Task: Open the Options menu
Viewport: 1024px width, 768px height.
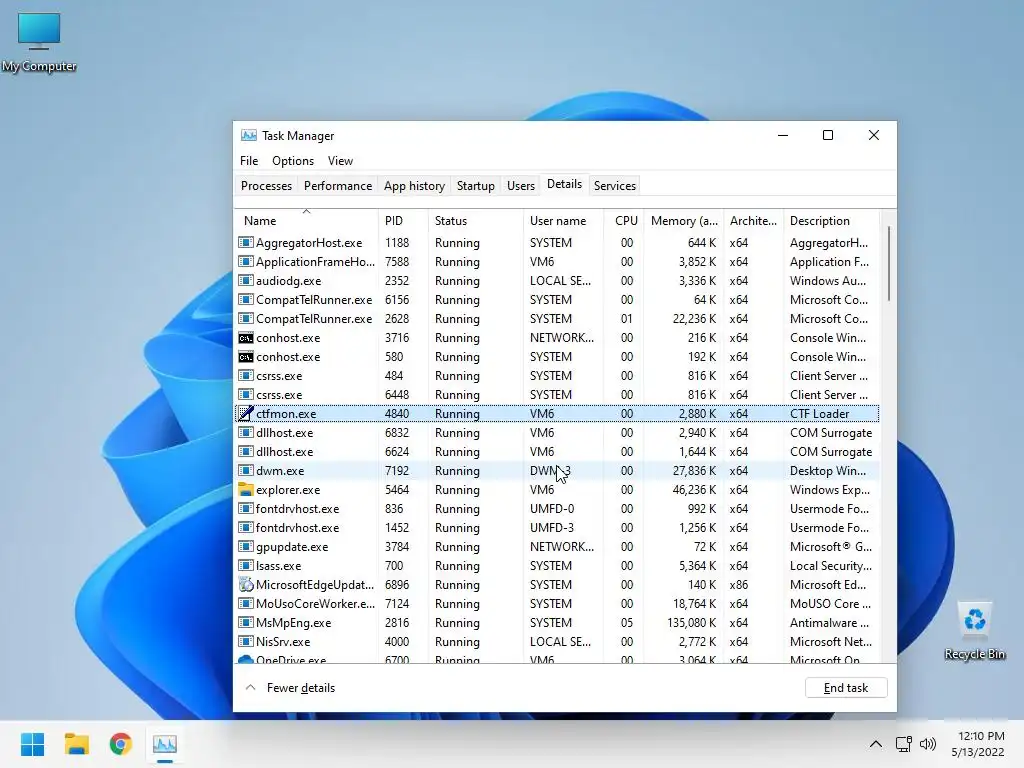Action: (x=293, y=161)
